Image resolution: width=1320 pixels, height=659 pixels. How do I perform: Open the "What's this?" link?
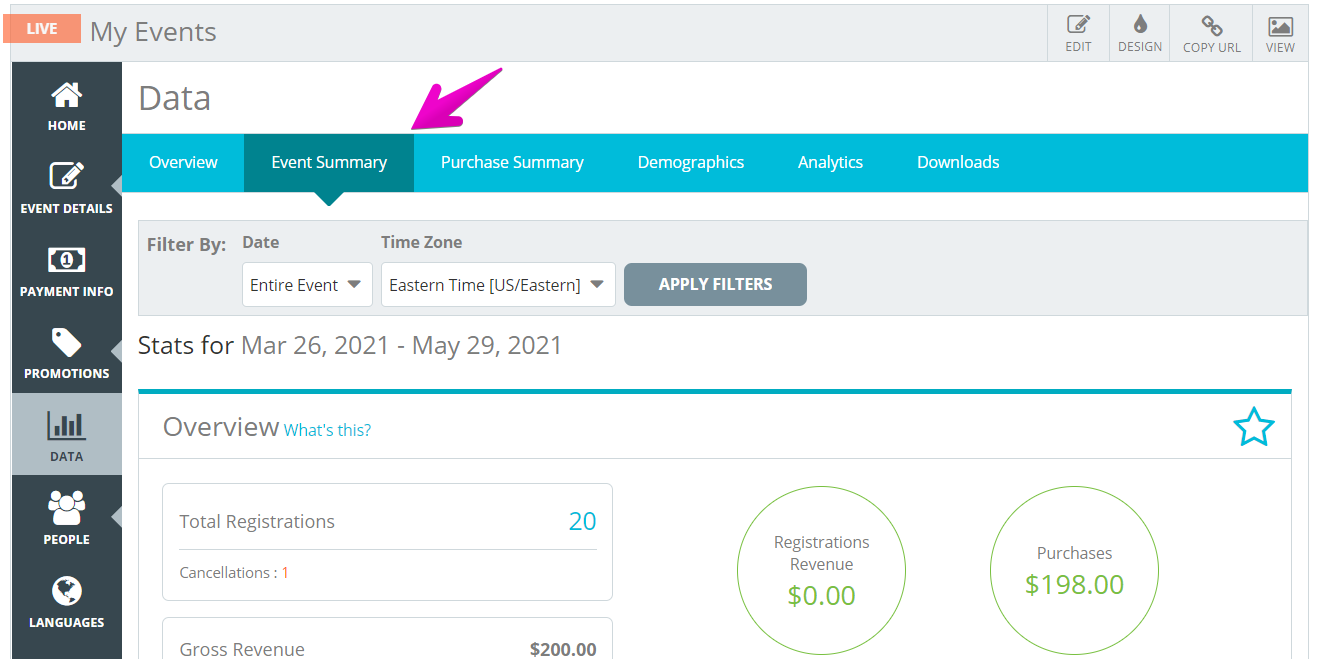[327, 430]
